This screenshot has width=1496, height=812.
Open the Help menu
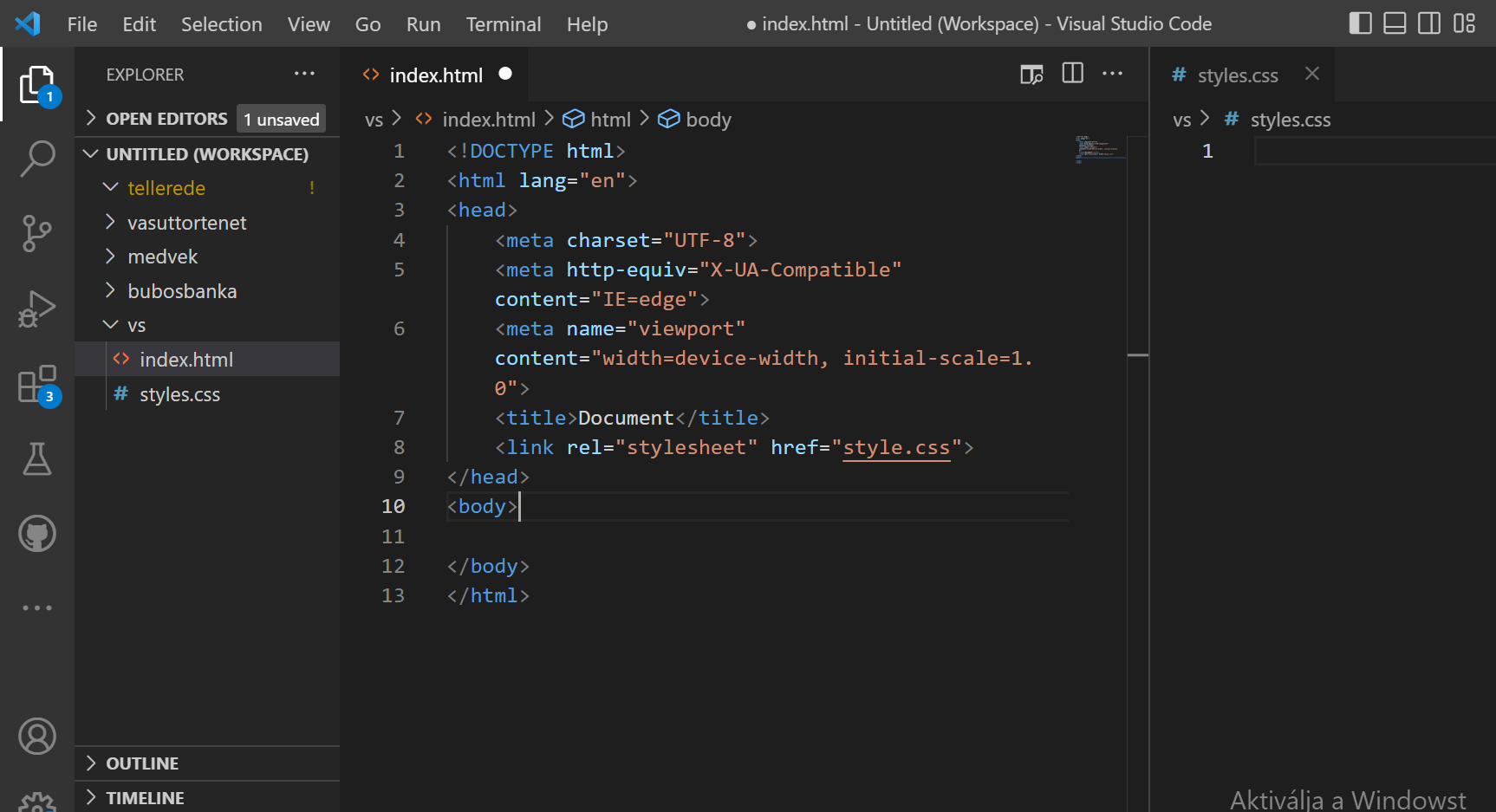click(x=587, y=24)
